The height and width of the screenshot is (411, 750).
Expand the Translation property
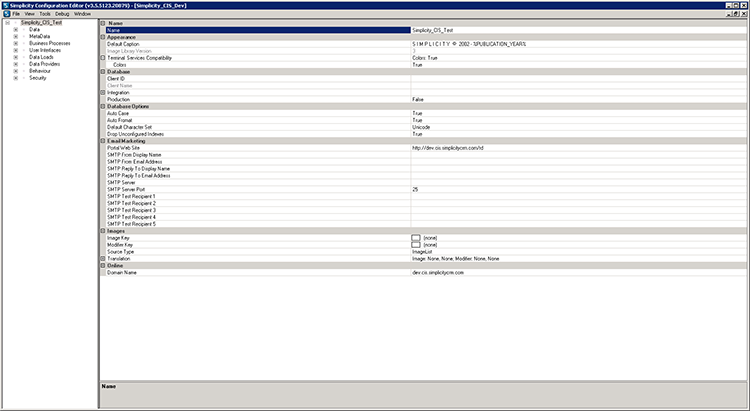(103, 259)
